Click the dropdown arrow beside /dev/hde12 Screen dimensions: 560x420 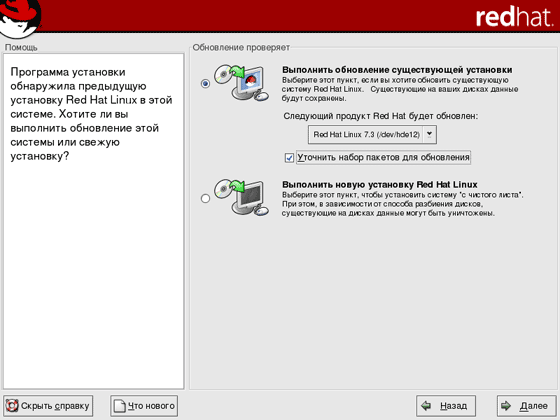pos(429,134)
